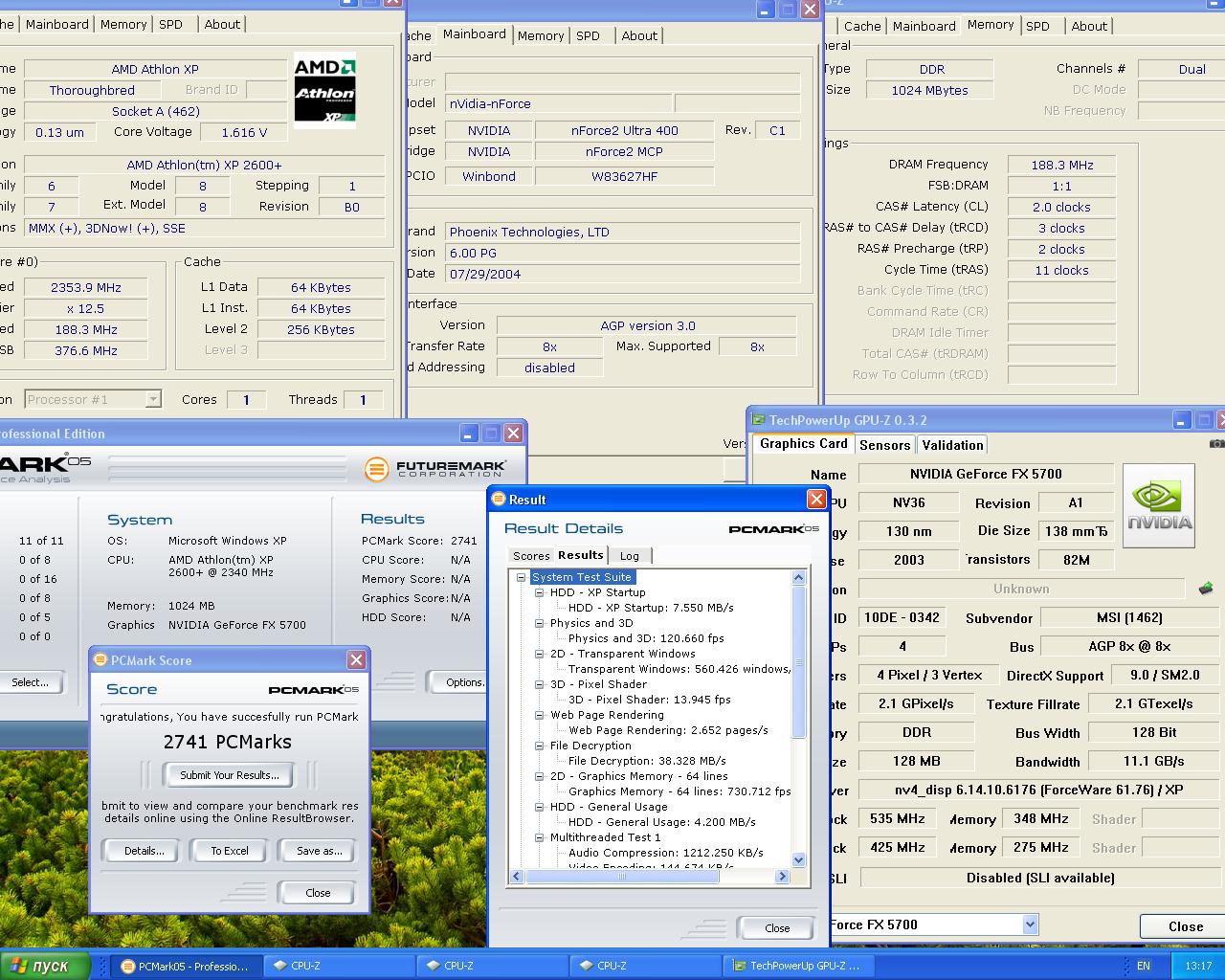Click the GPU-Z title bar app icon
The height and width of the screenshot is (980, 1225).
pos(759,420)
